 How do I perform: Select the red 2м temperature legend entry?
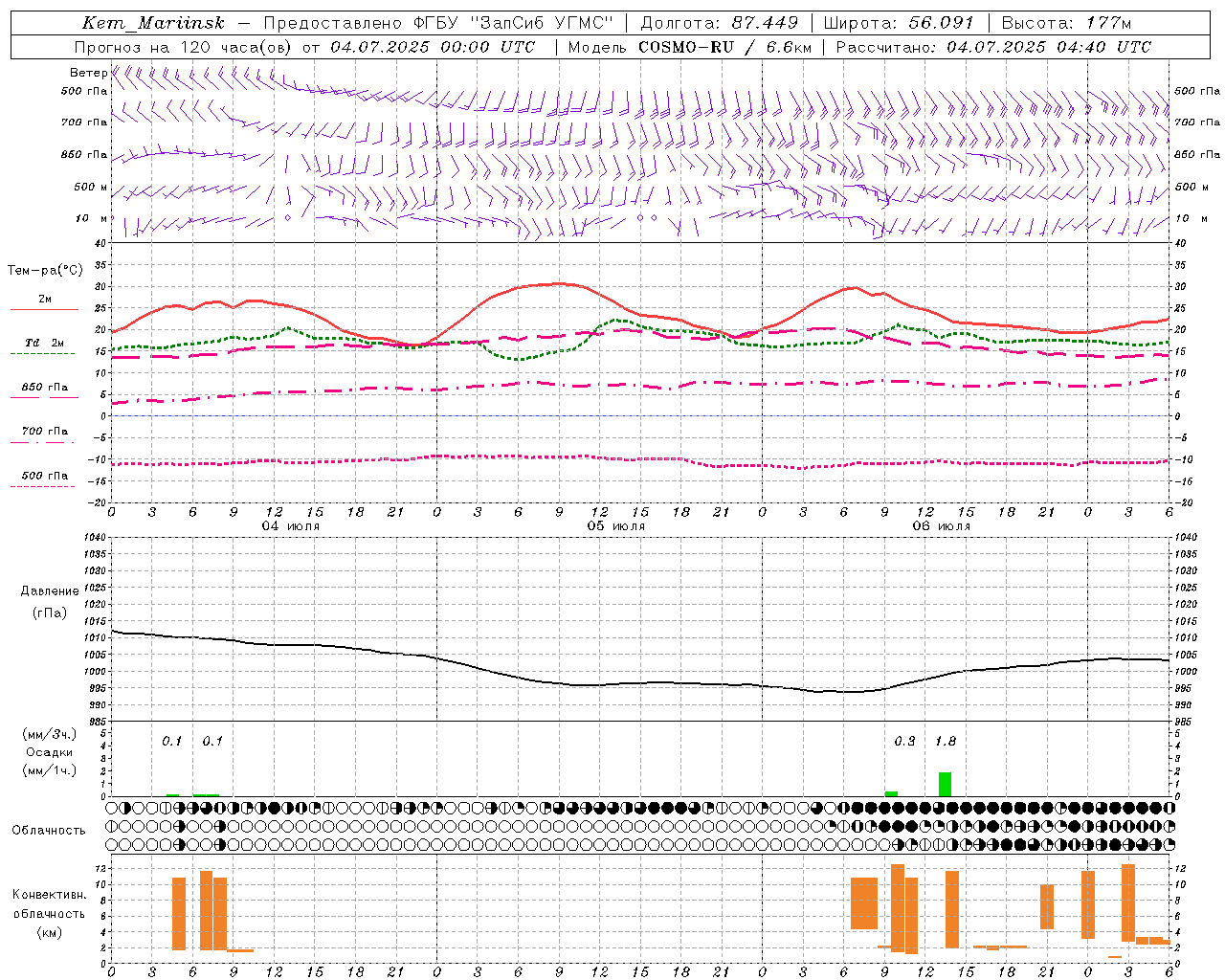coord(44,303)
